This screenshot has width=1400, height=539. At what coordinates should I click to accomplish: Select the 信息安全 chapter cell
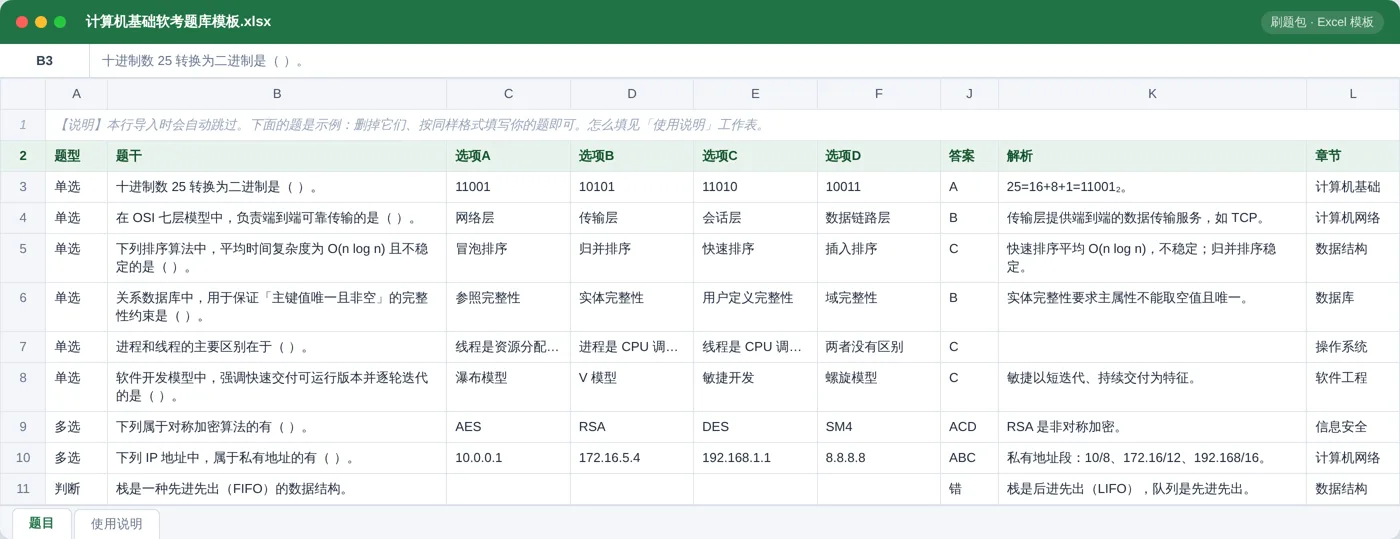click(x=1353, y=427)
